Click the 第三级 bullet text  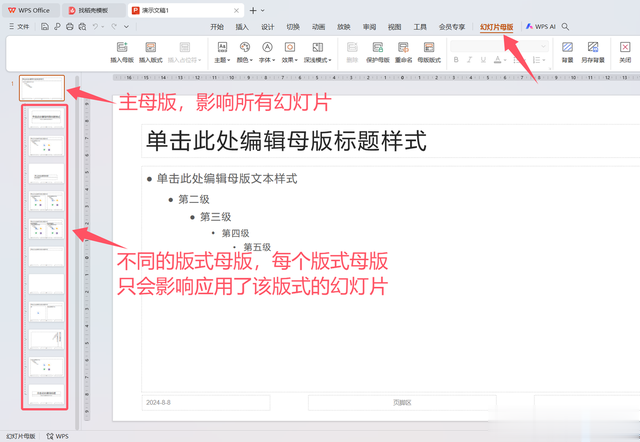[x=216, y=217]
